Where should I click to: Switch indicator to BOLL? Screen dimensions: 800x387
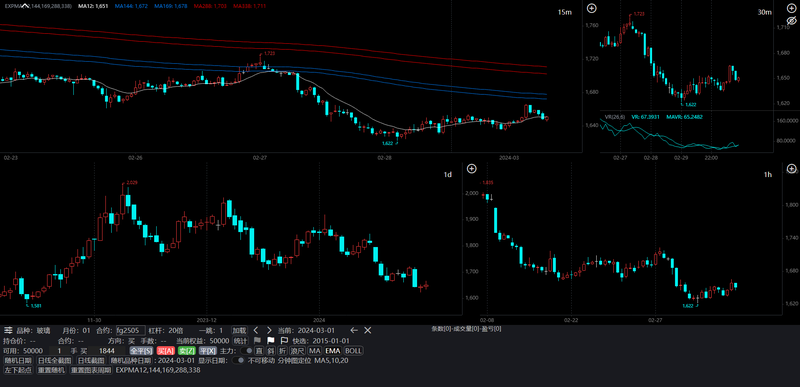pyautogui.click(x=354, y=351)
